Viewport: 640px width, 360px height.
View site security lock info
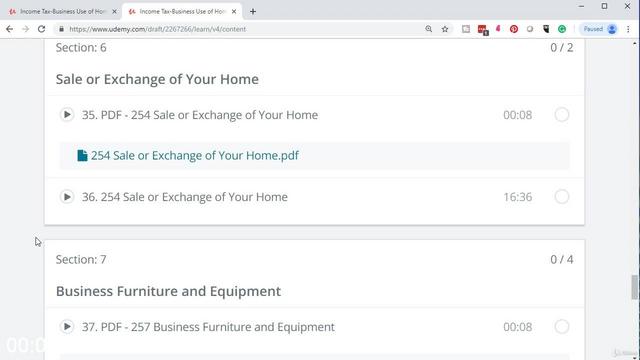pos(61,29)
